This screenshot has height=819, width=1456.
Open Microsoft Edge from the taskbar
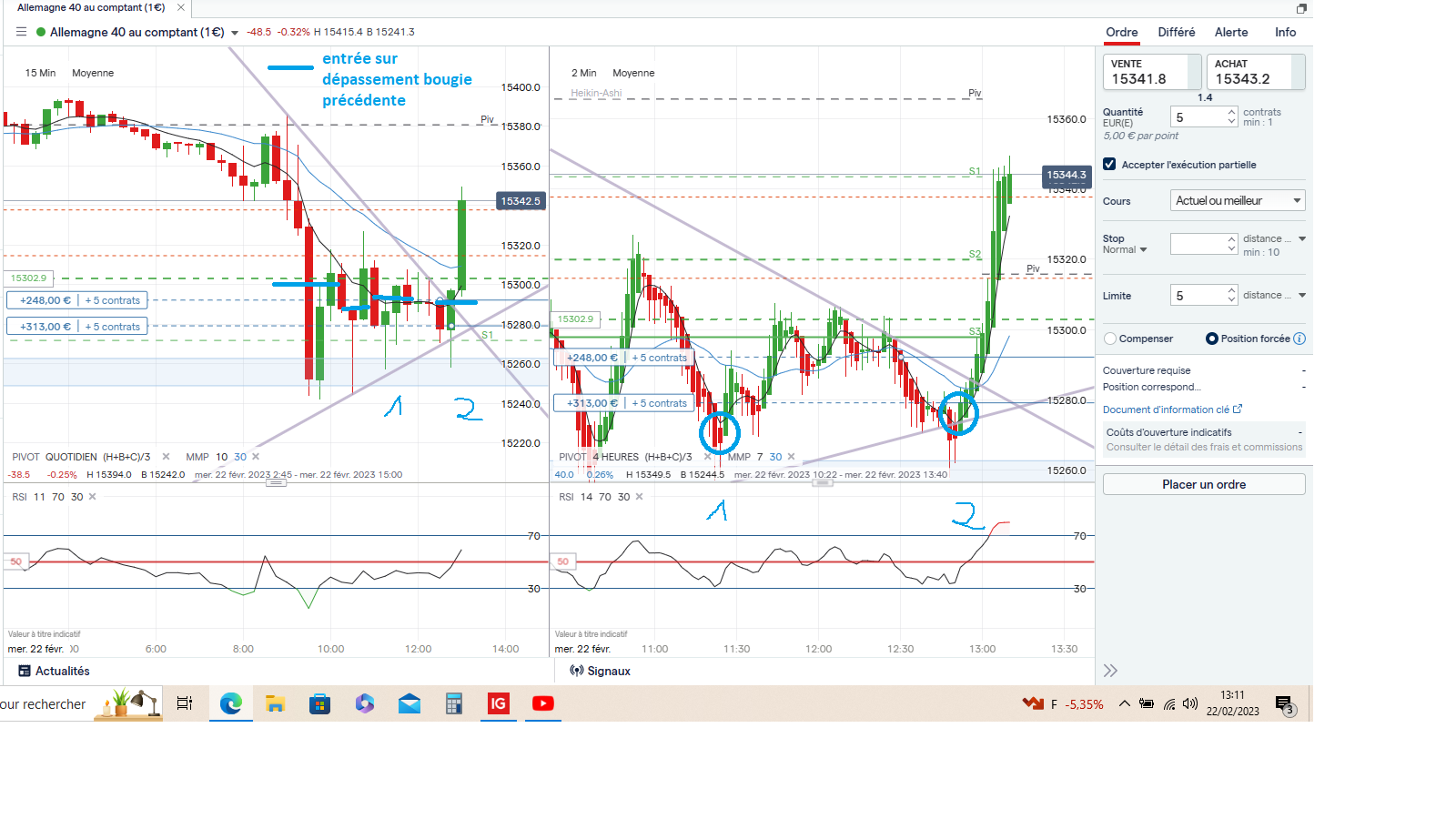click(230, 703)
